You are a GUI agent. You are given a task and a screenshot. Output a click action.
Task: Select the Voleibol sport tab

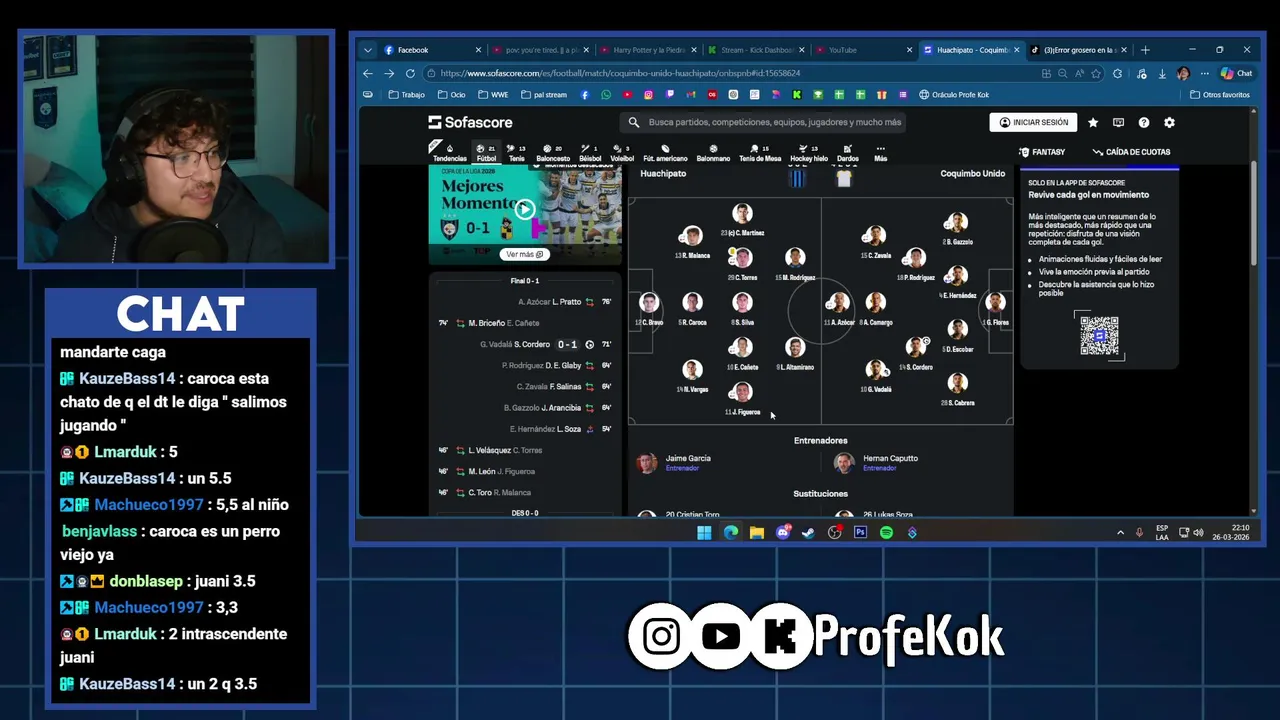[x=622, y=153]
